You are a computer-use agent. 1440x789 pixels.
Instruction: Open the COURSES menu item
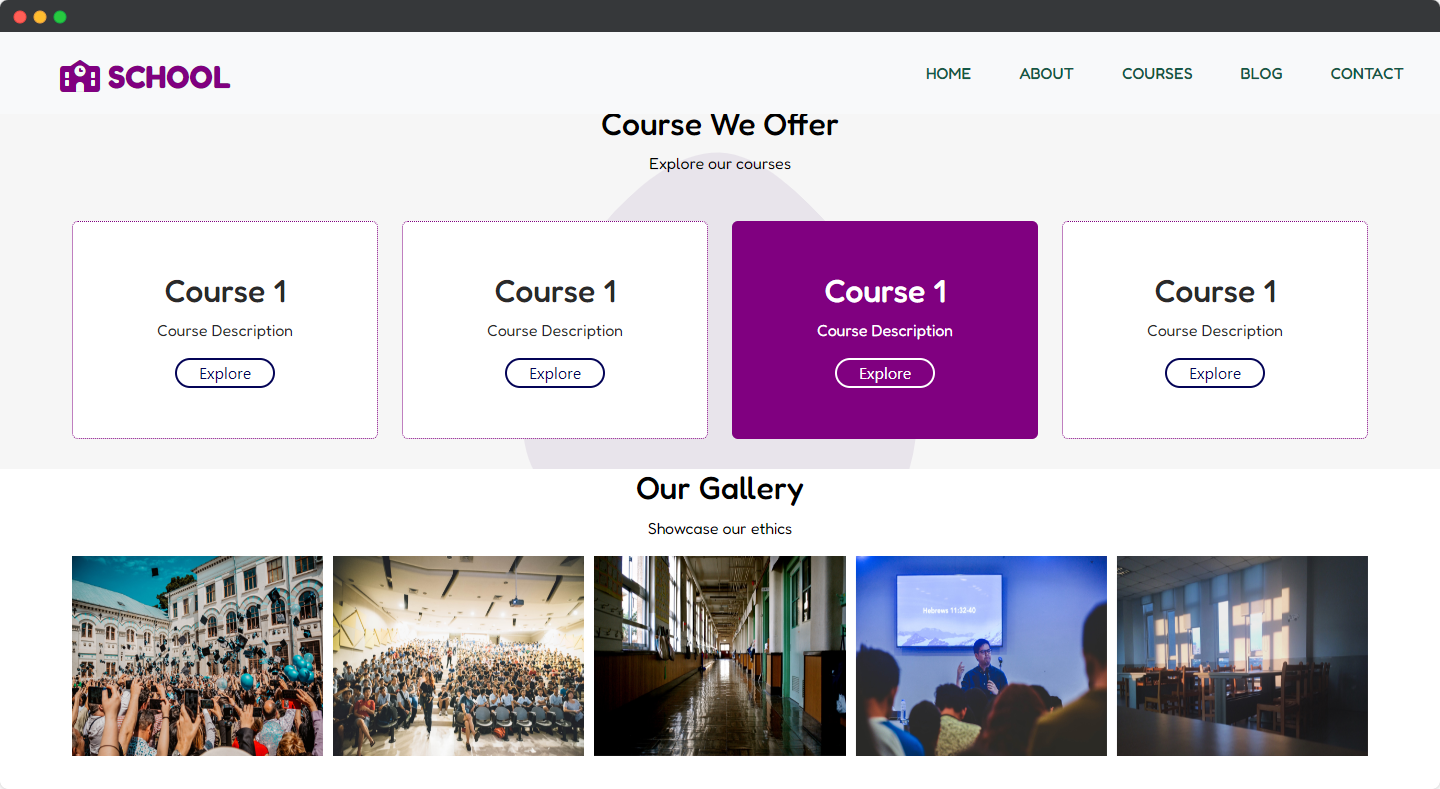(1157, 74)
